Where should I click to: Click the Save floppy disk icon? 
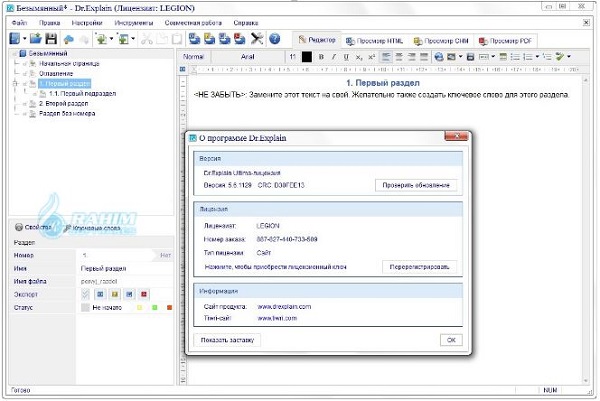(51, 39)
